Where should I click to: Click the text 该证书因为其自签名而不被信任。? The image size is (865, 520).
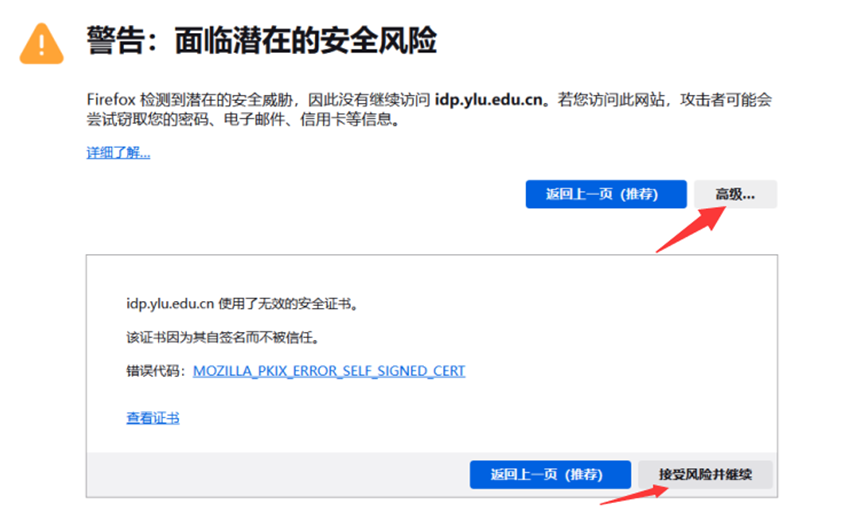click(x=223, y=337)
